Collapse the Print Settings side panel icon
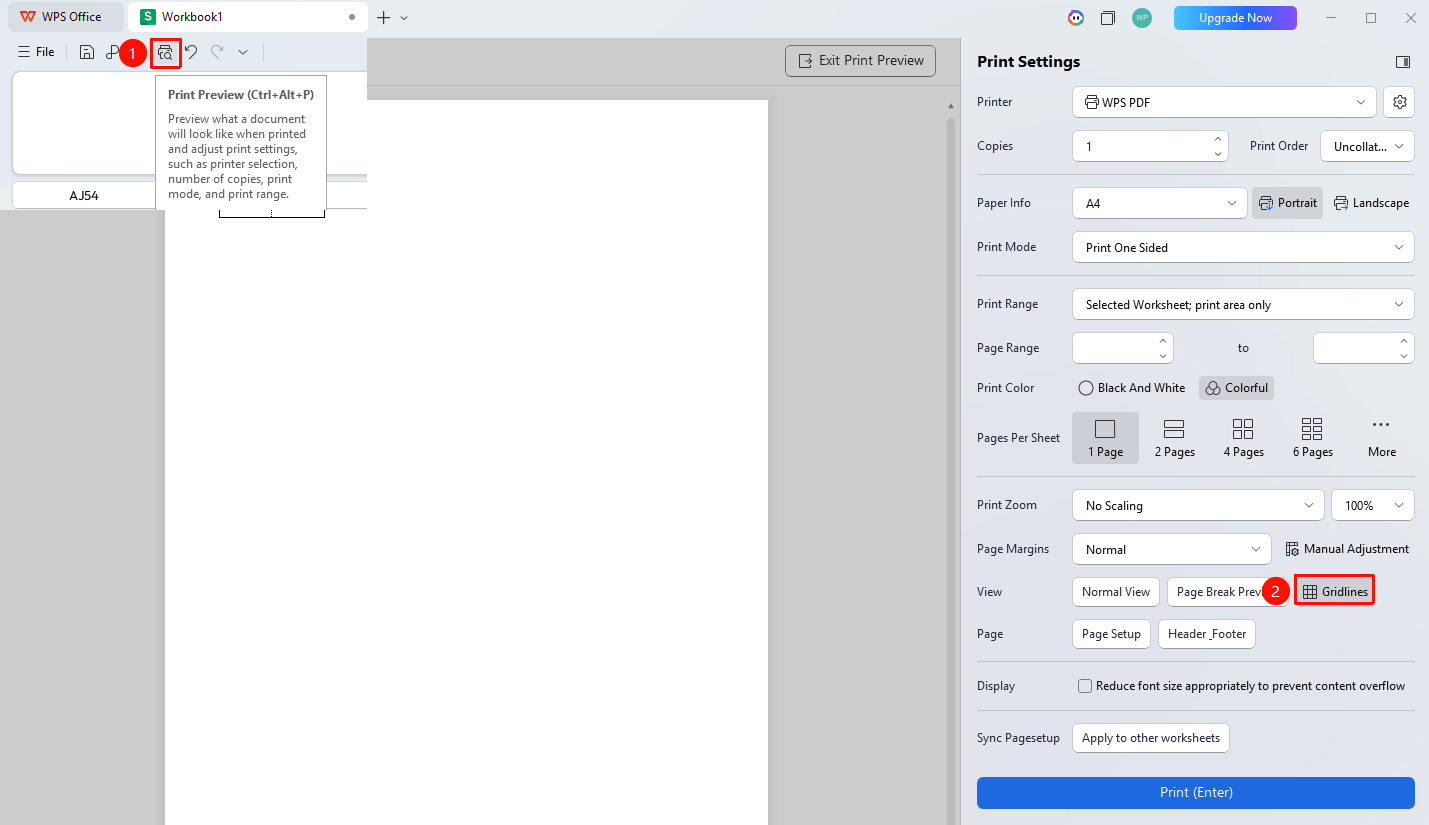 point(1403,62)
